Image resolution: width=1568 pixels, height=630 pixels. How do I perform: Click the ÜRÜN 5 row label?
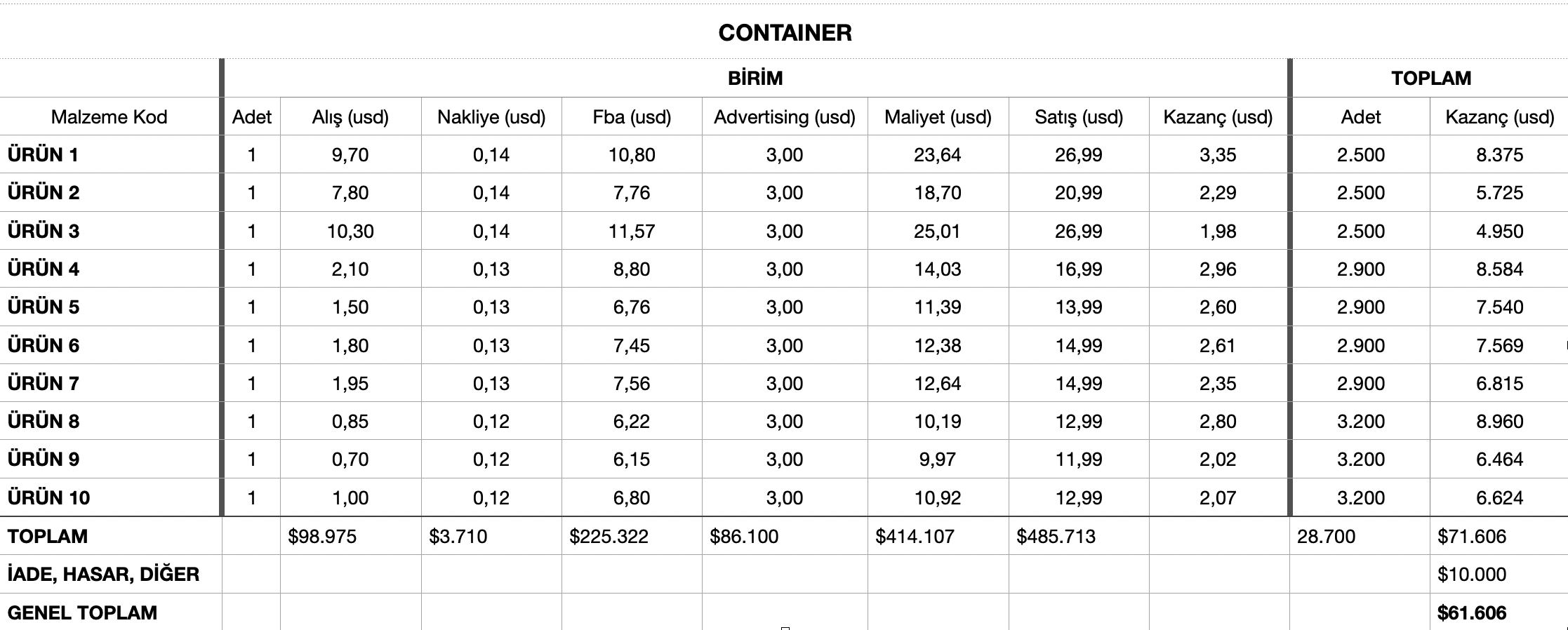click(x=44, y=307)
